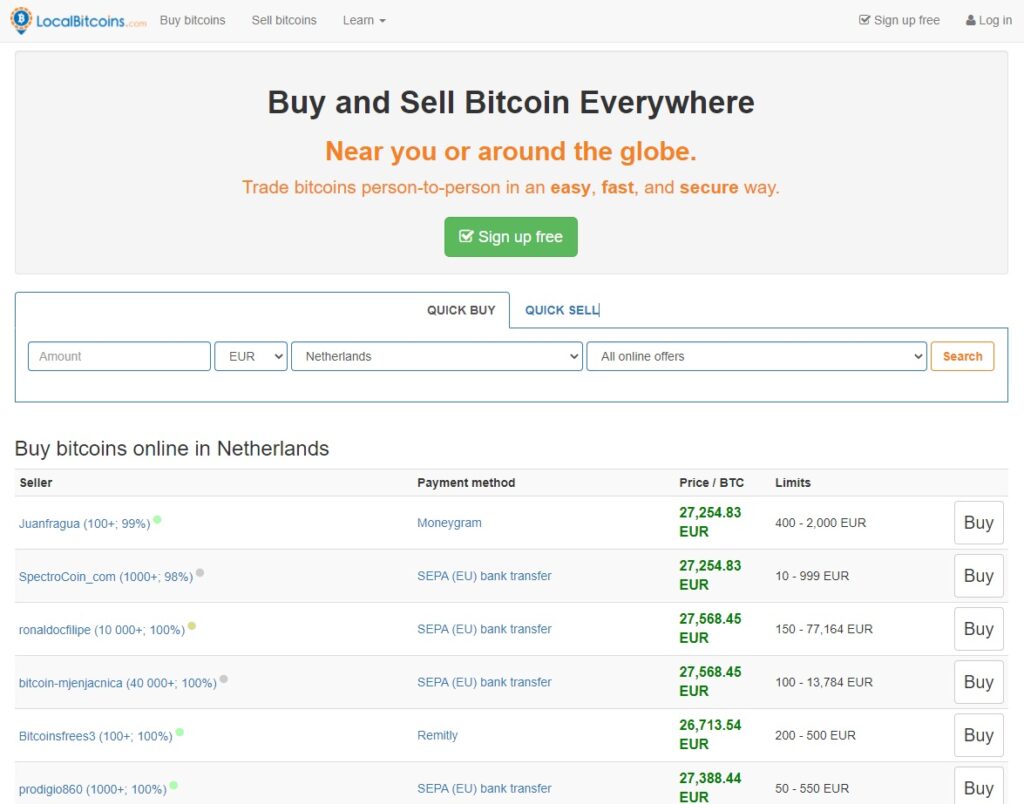
Task: Click the green status dot beside Bitcoinsfrees3
Action: (x=180, y=732)
